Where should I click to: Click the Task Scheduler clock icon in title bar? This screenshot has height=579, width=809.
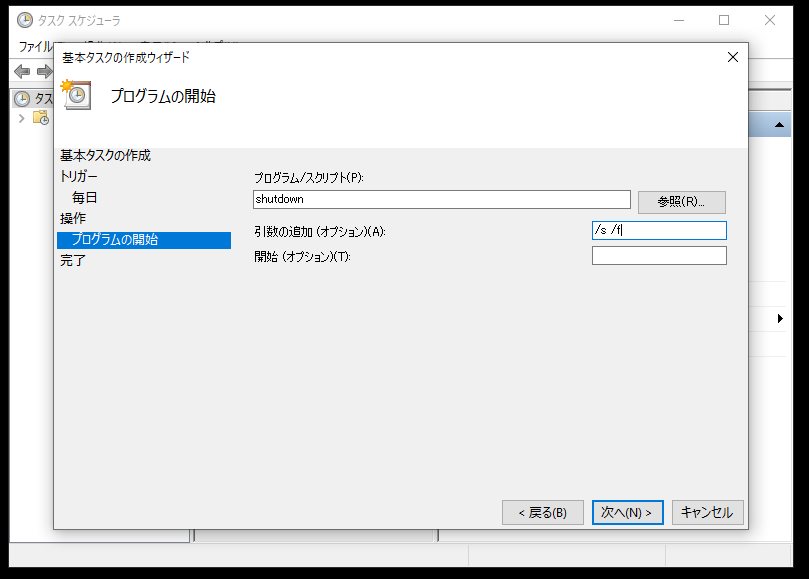click(24, 20)
